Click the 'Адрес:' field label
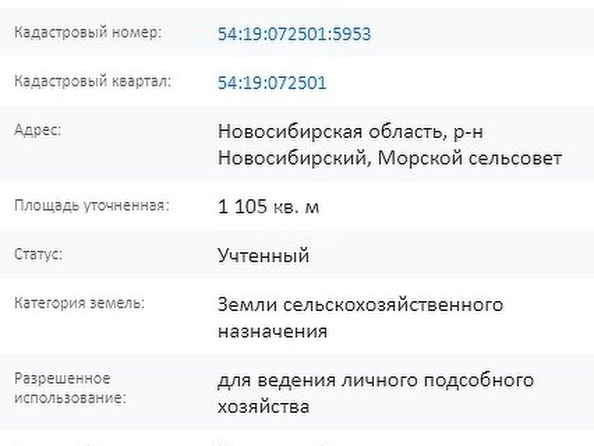 pos(38,130)
